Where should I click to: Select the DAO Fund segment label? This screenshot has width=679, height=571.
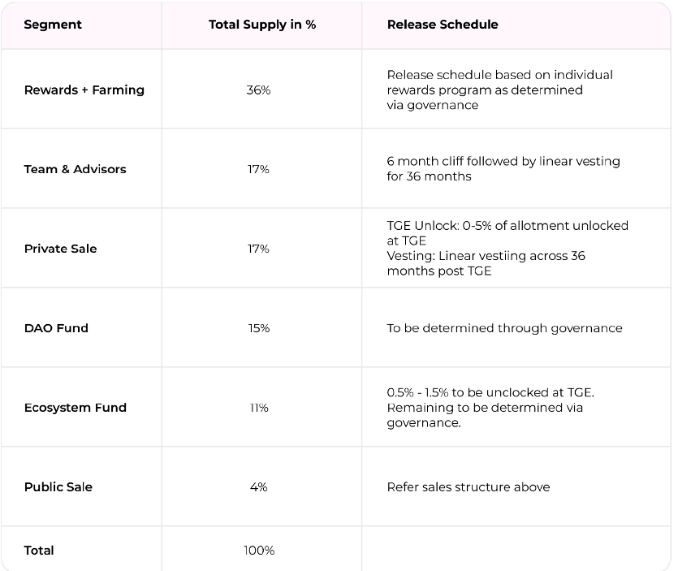(x=56, y=328)
